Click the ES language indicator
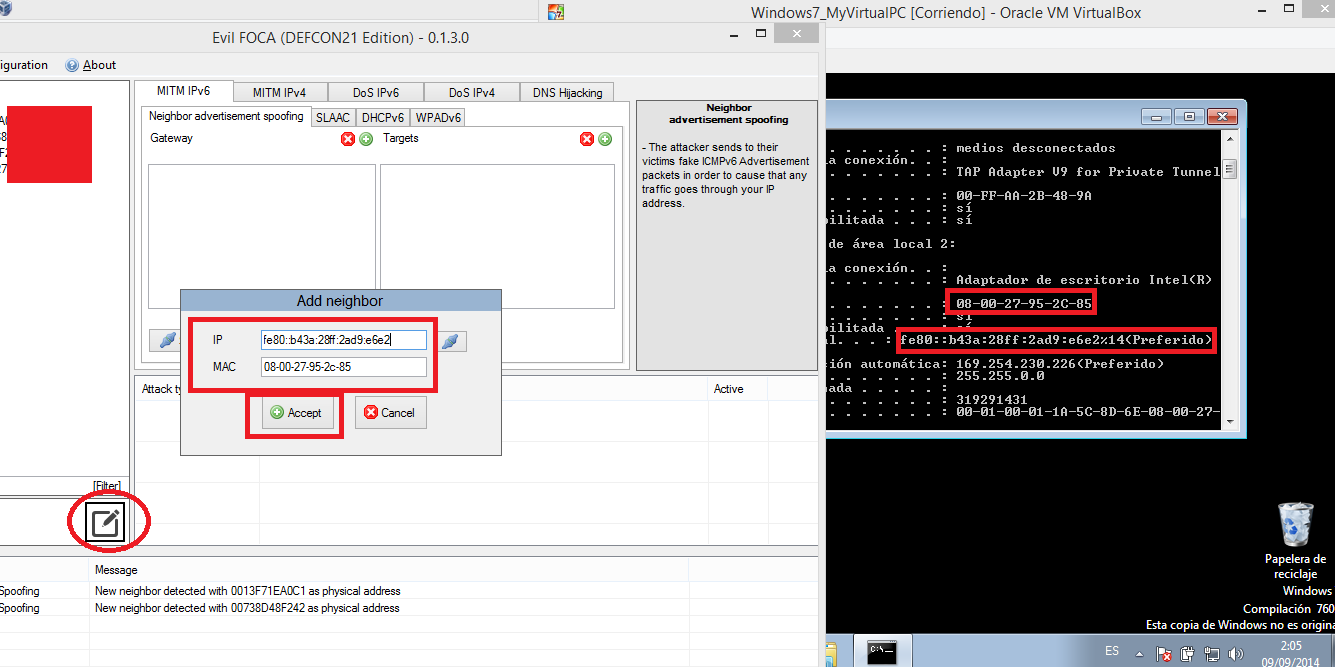 pos(1112,651)
